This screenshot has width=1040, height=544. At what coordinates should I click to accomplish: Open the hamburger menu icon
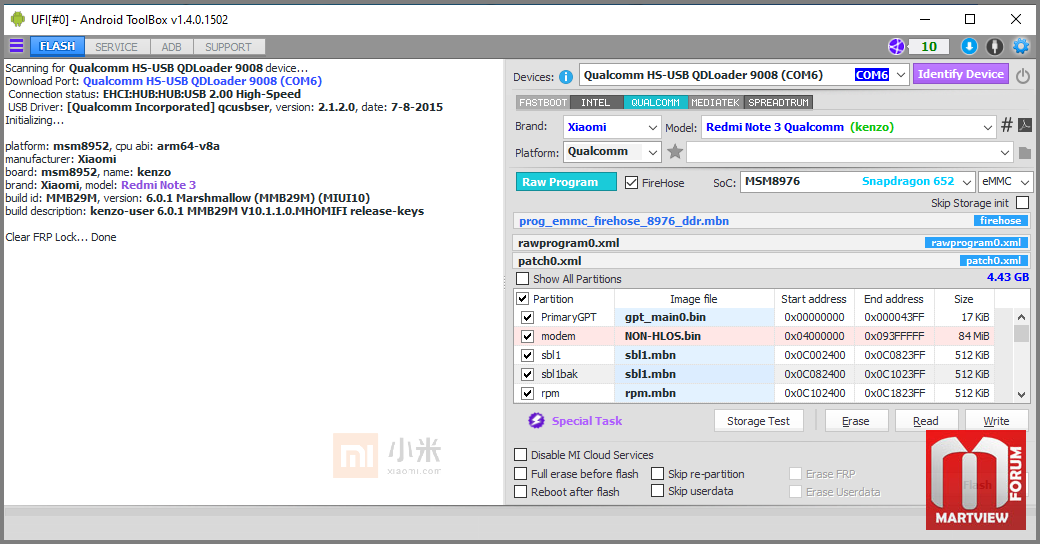coord(16,46)
